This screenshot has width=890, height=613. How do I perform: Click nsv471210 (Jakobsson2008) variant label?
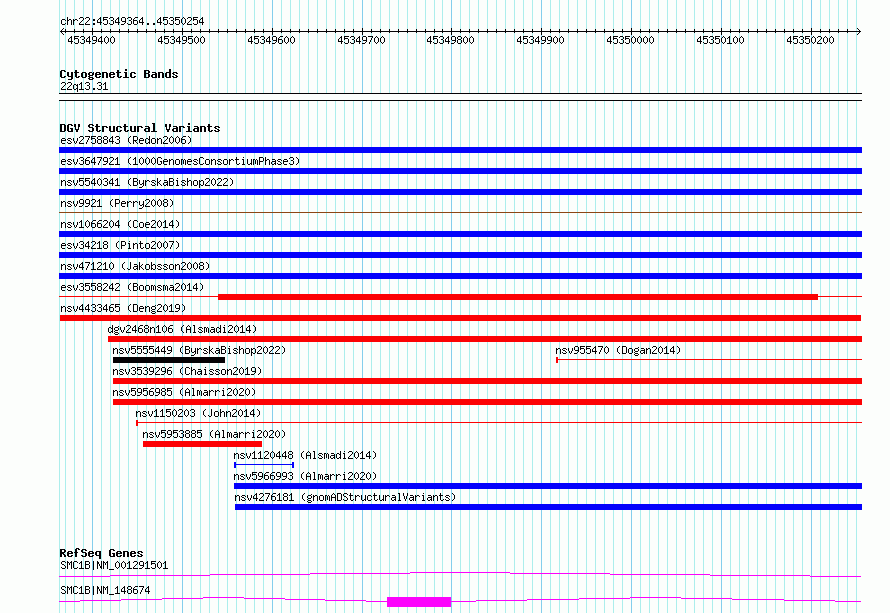point(135,266)
